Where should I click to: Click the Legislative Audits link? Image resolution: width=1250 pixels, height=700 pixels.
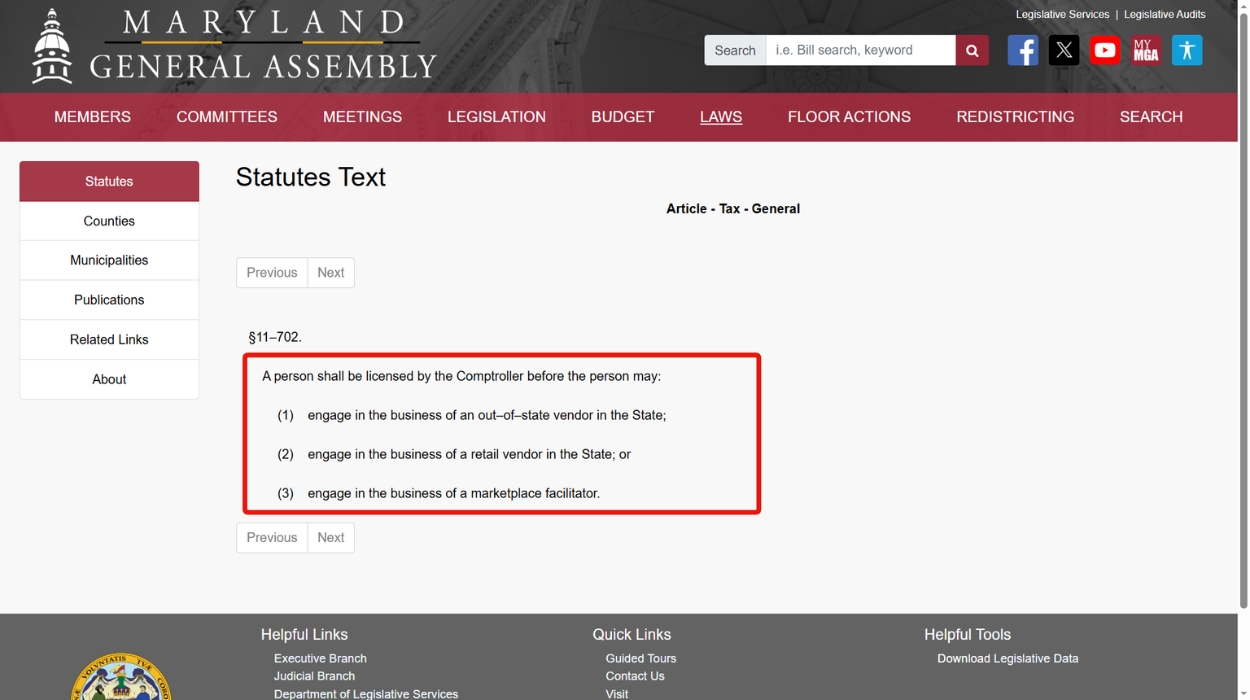1164,15
